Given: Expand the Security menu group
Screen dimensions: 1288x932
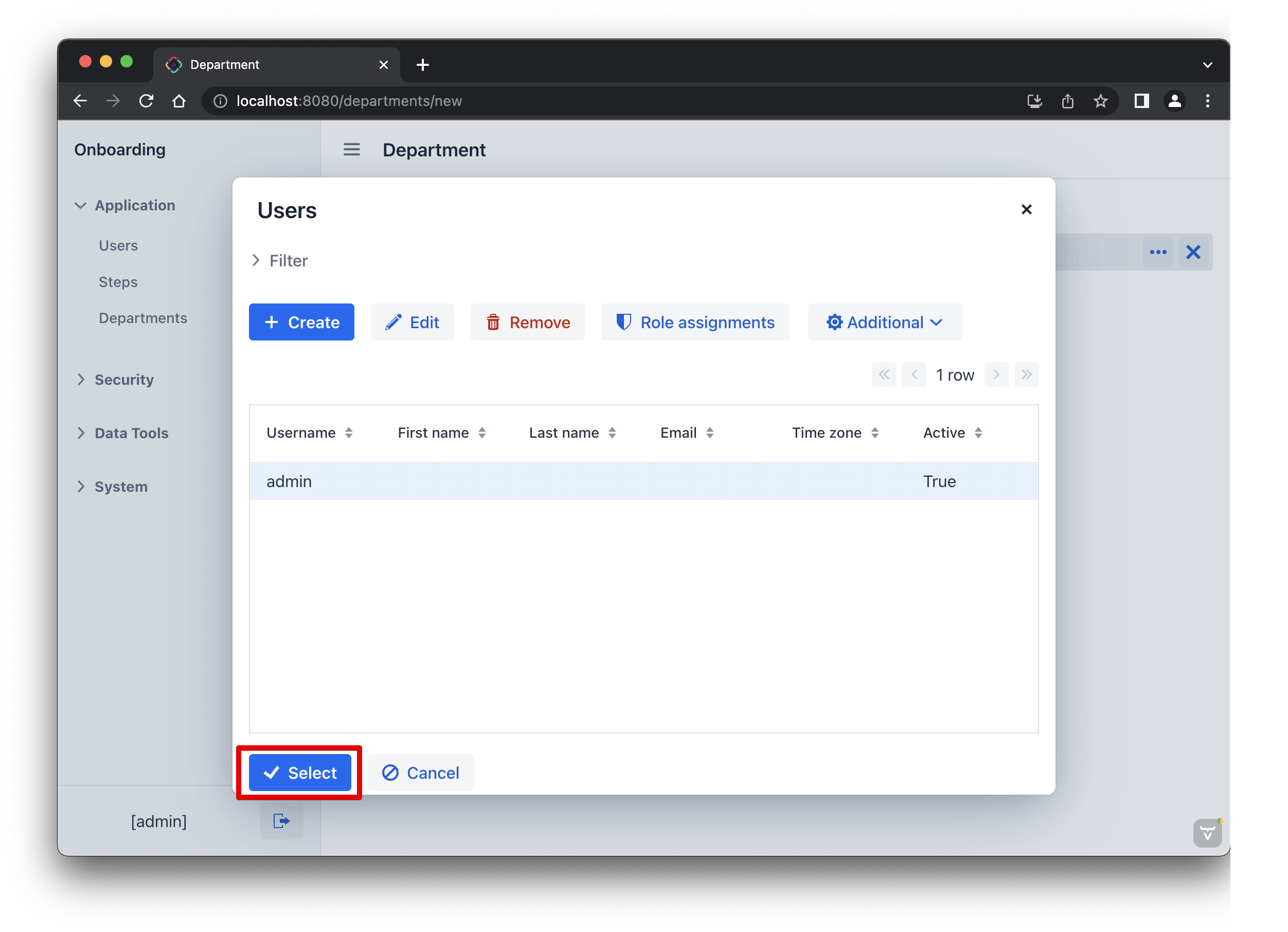Looking at the screenshot, I should [x=124, y=380].
